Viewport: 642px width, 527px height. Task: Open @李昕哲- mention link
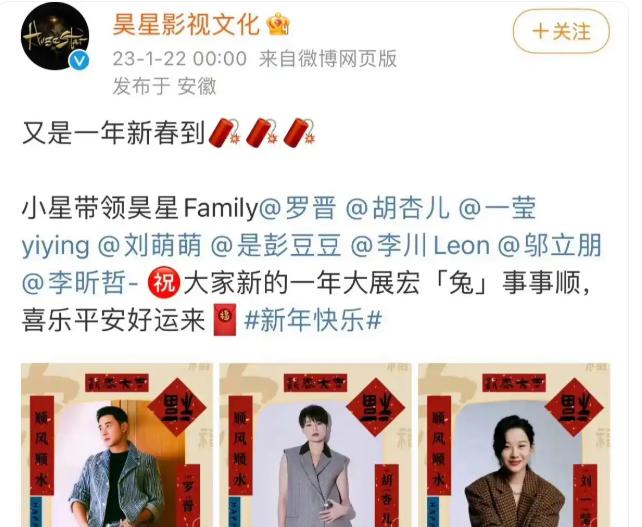point(80,283)
